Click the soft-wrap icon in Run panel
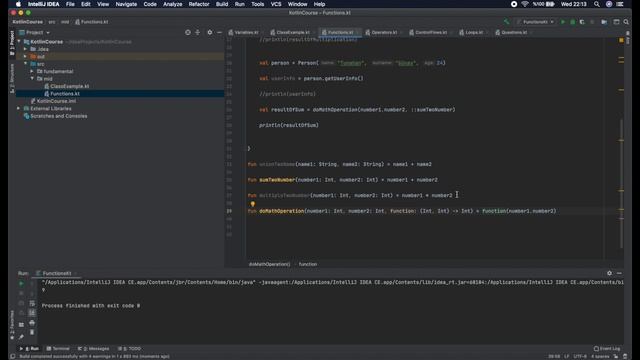This screenshot has width=640, height=360. pos(32,303)
